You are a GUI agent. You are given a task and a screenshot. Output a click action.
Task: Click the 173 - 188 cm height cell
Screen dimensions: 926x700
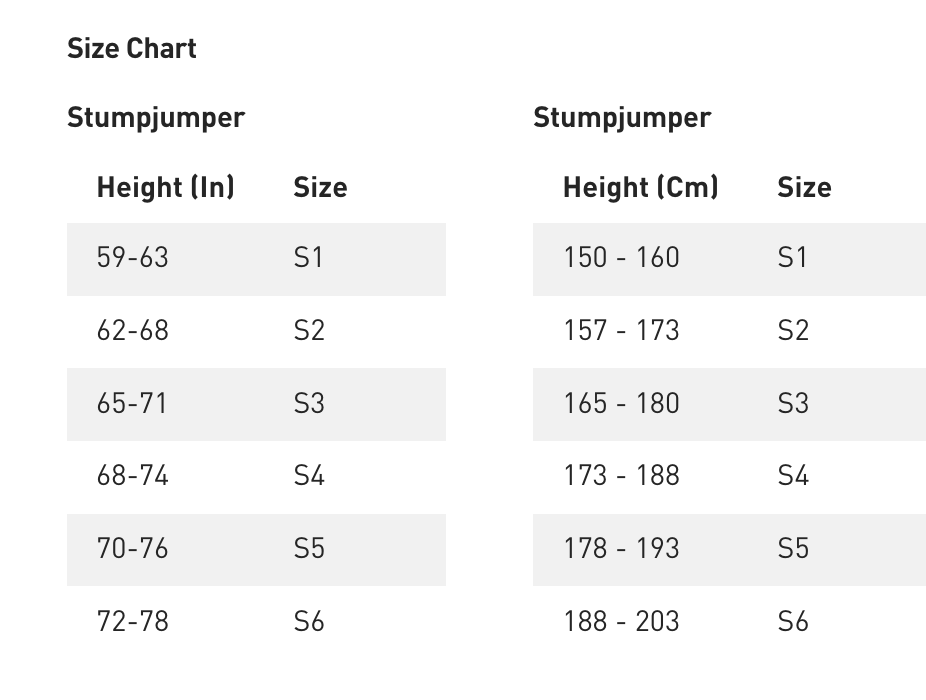pyautogui.click(x=621, y=476)
